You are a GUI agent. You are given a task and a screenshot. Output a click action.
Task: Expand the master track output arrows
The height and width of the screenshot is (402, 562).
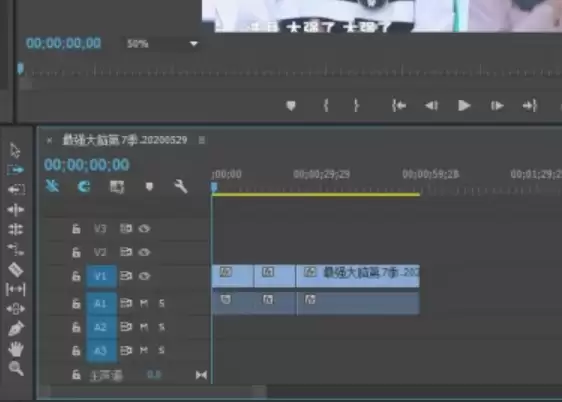[x=201, y=375]
